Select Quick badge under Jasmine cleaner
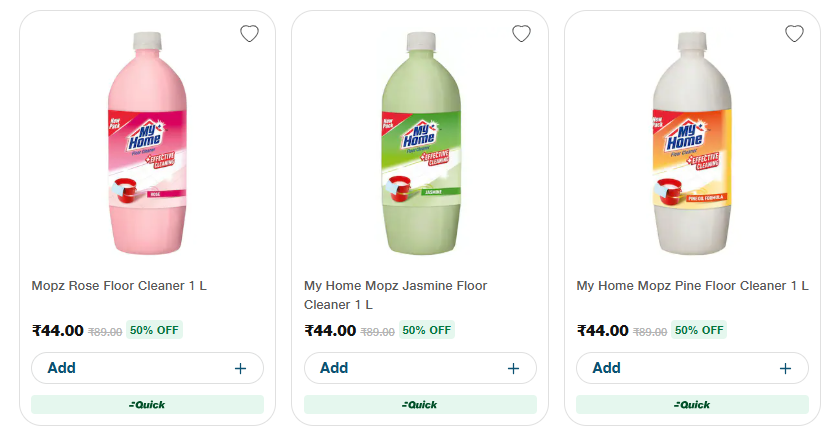830x435 pixels. 420,404
